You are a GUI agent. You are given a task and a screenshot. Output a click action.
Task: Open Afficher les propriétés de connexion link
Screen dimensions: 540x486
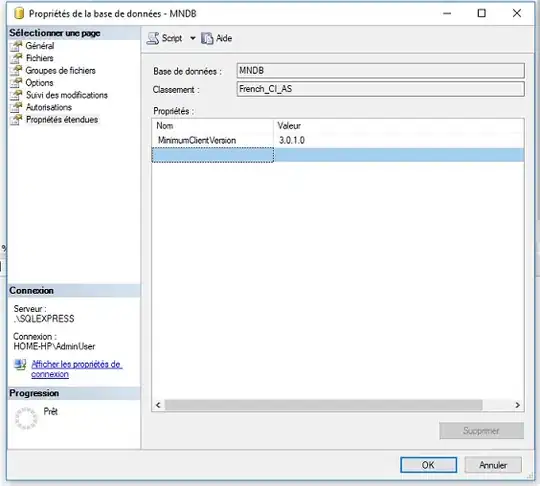tap(76, 369)
